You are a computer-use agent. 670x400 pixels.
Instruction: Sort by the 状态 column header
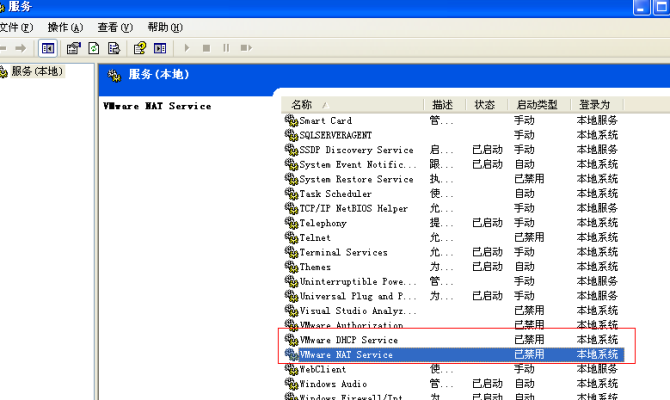pos(487,105)
